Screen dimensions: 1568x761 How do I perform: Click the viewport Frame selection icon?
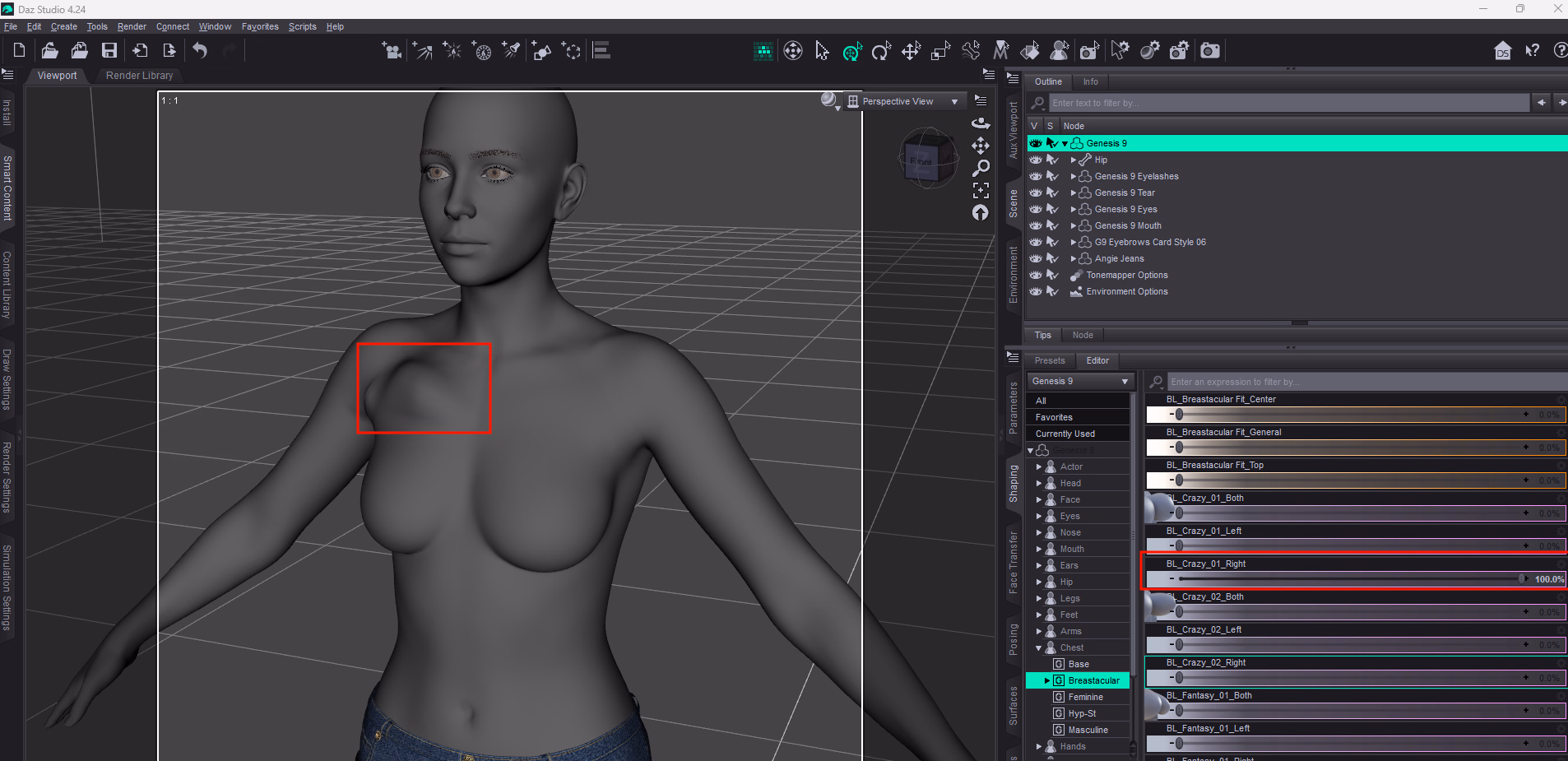[x=981, y=190]
